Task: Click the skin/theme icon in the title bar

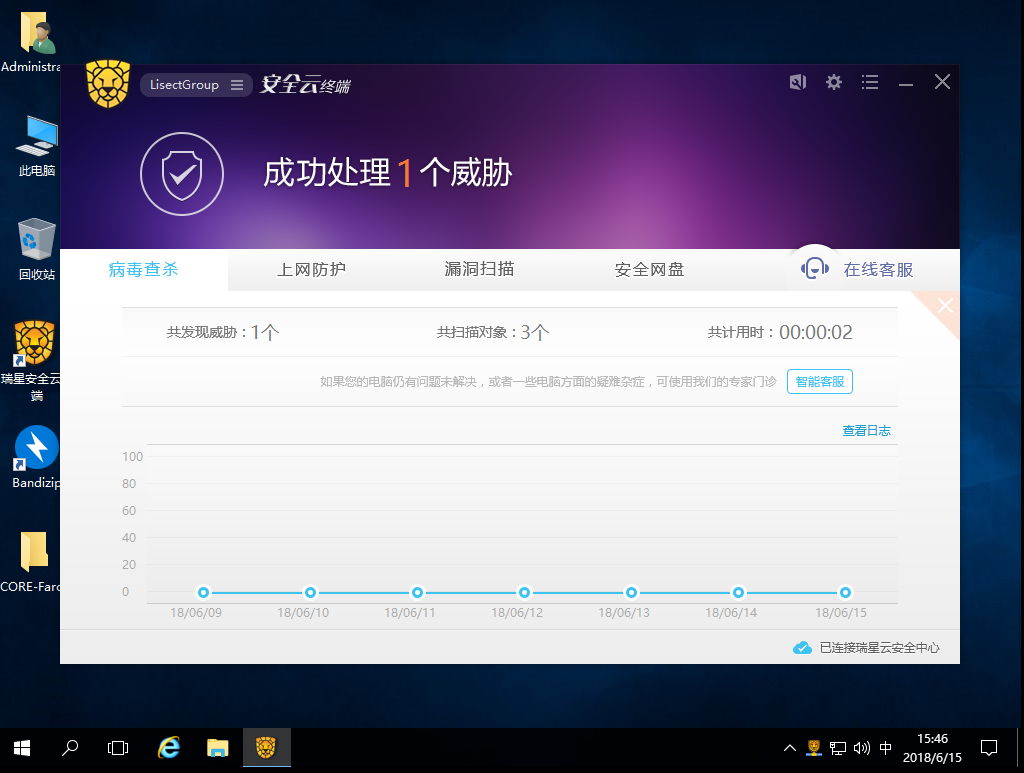Action: (x=797, y=82)
